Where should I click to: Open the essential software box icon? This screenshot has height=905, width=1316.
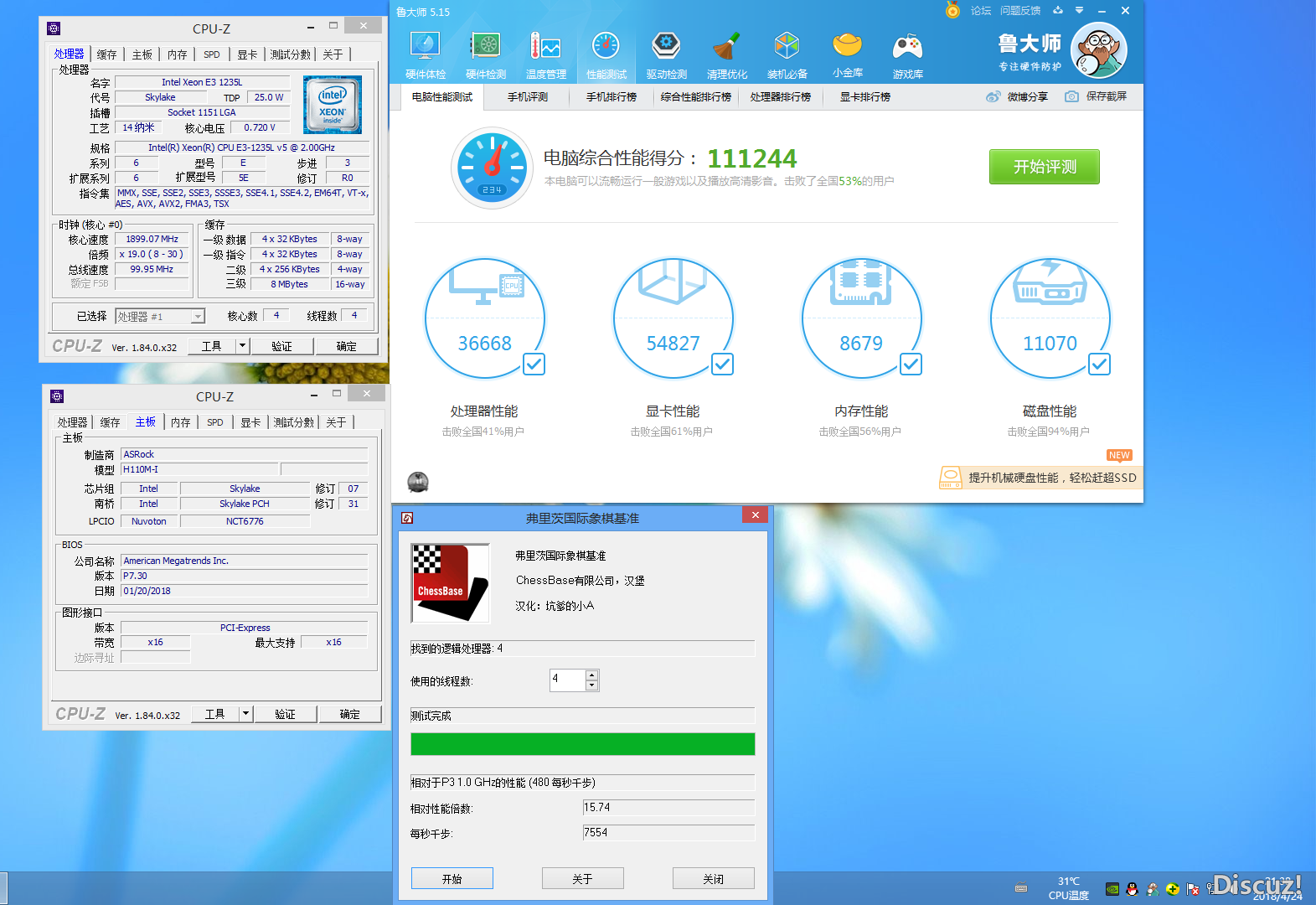click(x=787, y=46)
